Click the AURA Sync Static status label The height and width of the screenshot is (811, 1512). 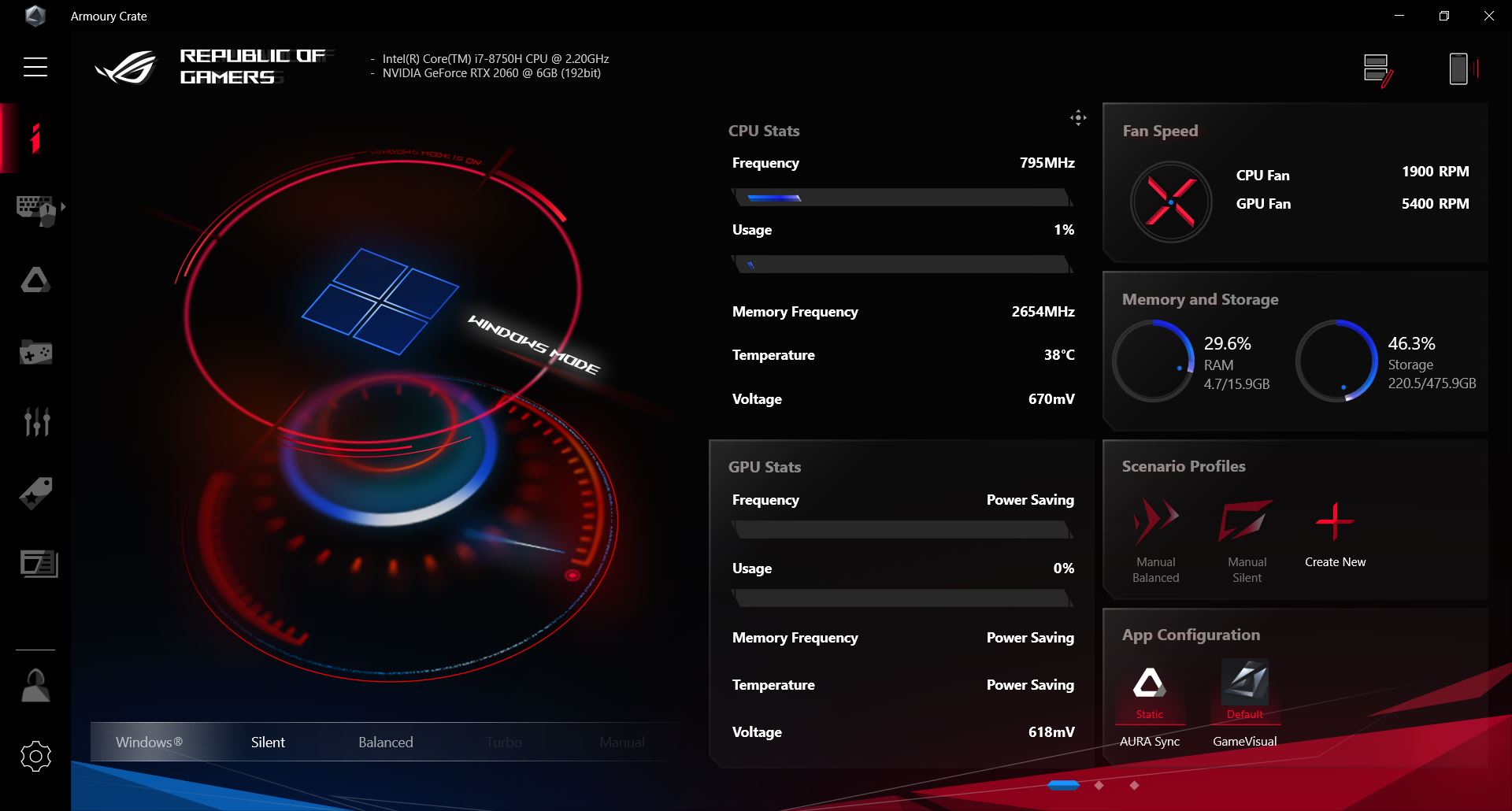tap(1150, 714)
